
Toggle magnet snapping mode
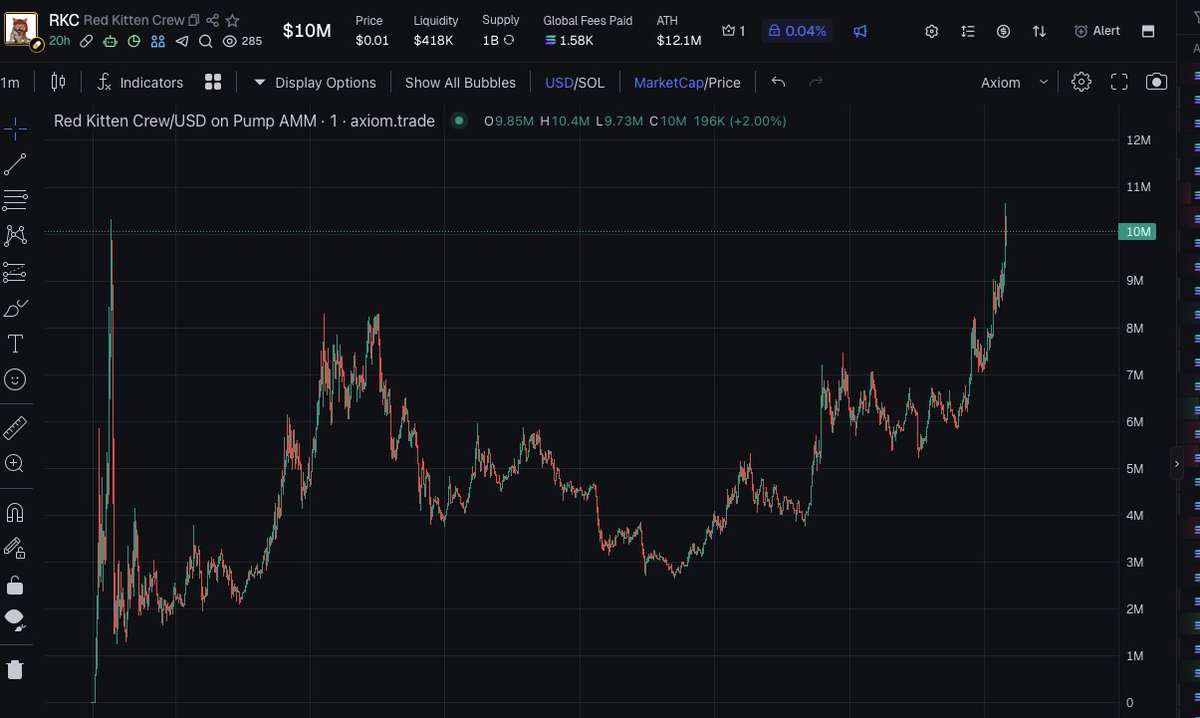15,512
